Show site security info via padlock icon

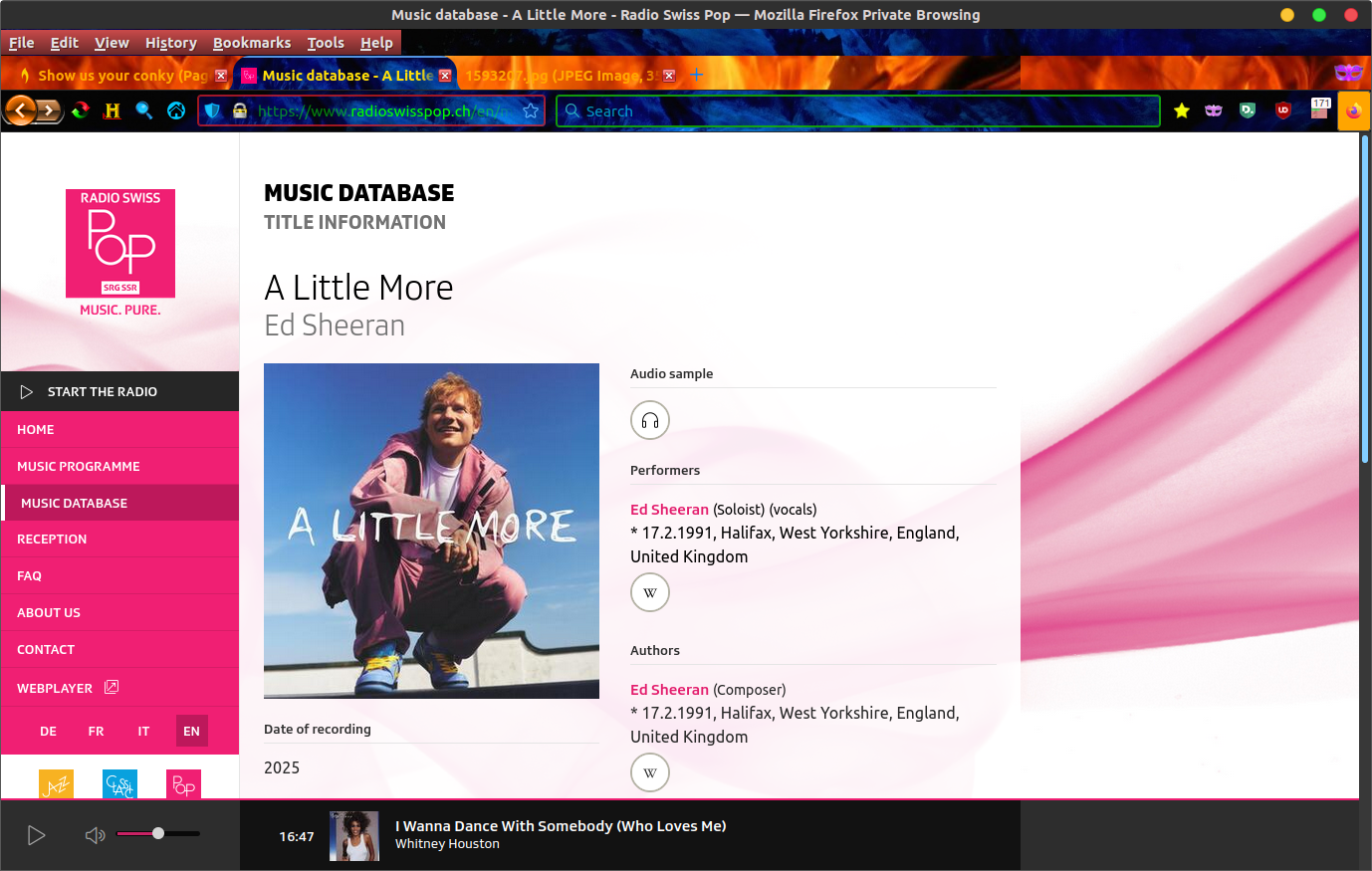pos(240,110)
